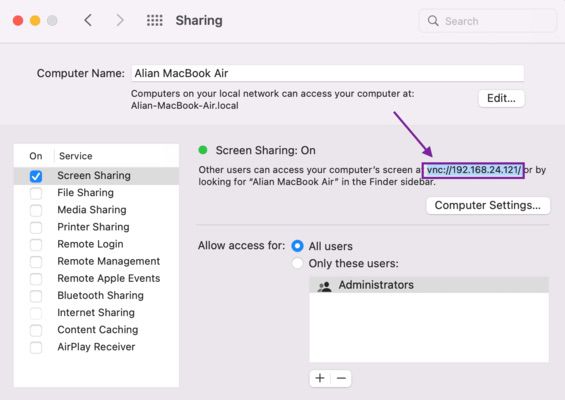Select Remote Login service label
The height and width of the screenshot is (400, 565).
tap(90, 244)
